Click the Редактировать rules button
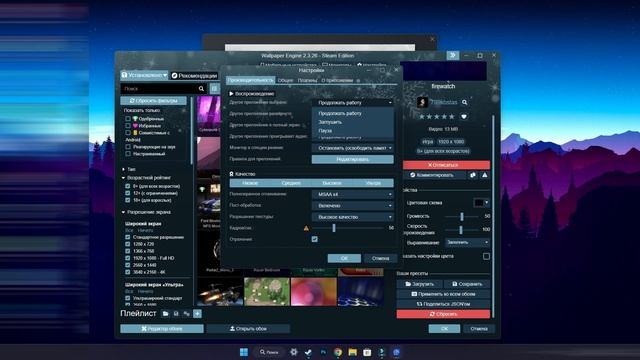This screenshot has width=640, height=360. coord(353,159)
